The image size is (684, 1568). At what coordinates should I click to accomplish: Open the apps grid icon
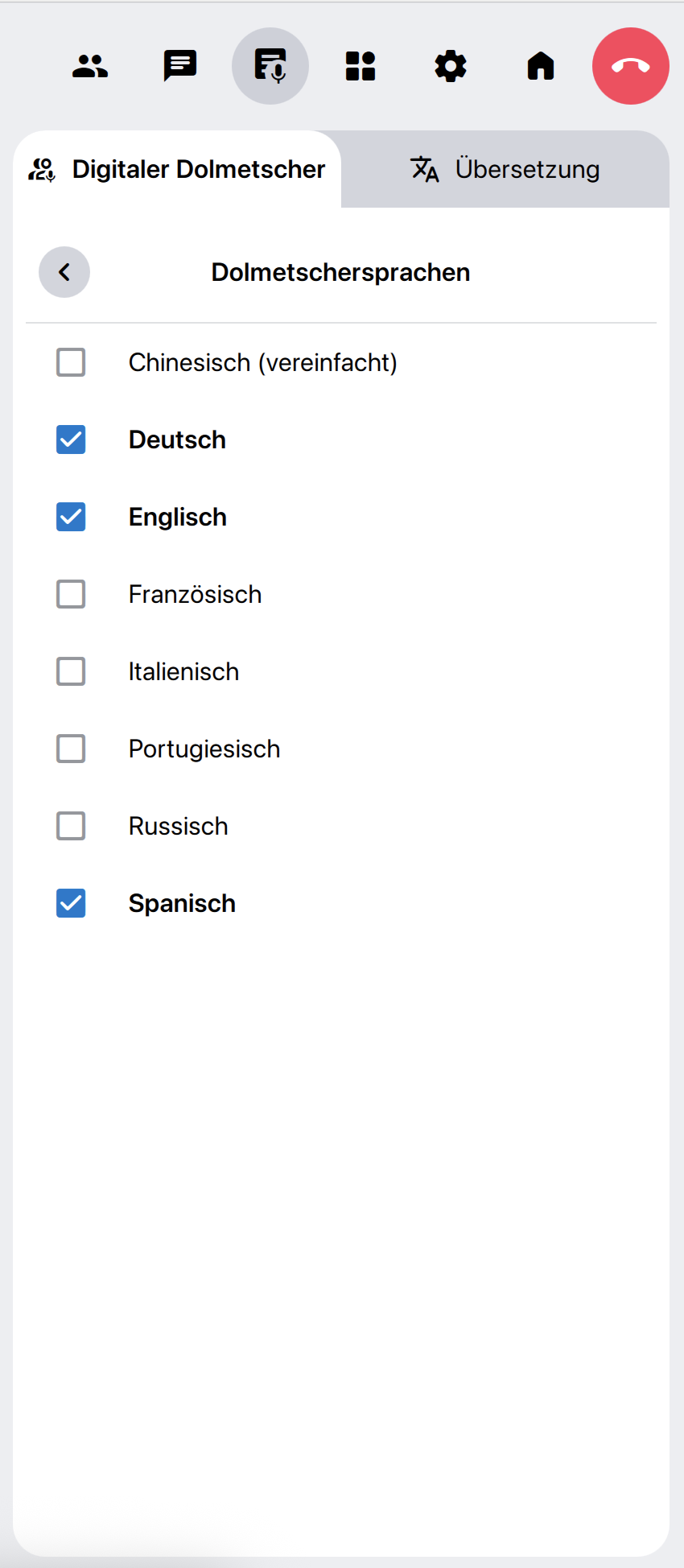[361, 66]
